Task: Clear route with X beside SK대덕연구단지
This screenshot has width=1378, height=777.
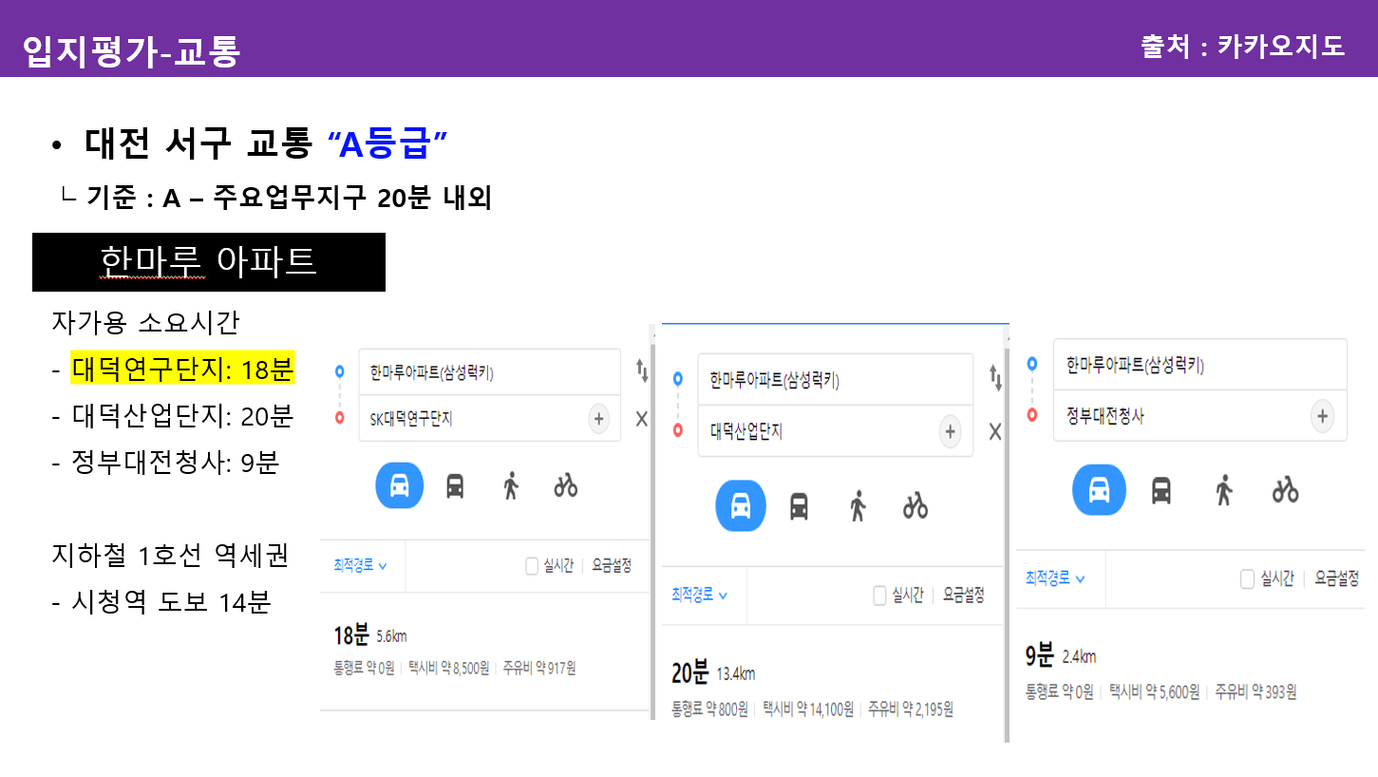Action: 641,419
